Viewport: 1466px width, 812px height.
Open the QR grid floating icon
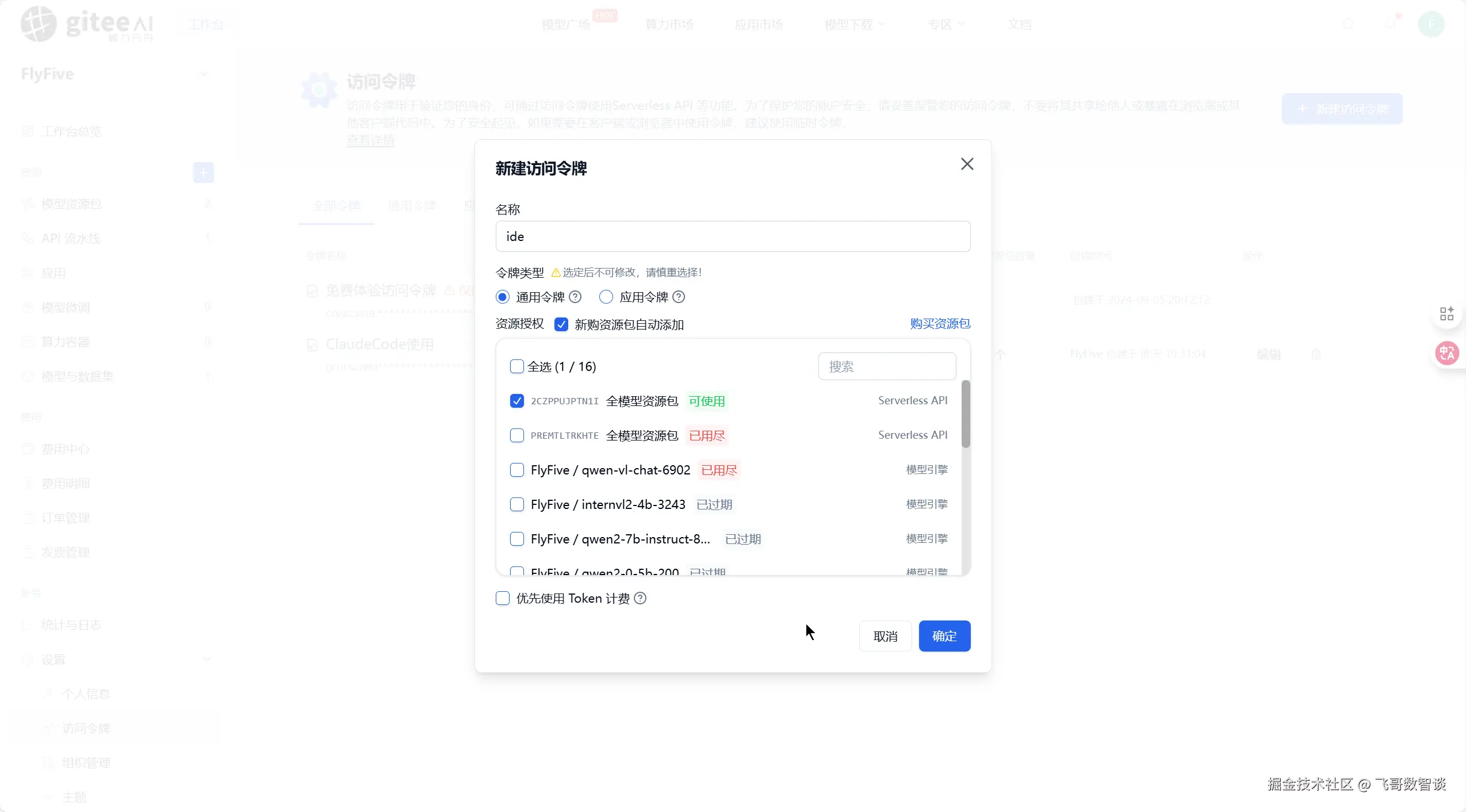(1446, 313)
